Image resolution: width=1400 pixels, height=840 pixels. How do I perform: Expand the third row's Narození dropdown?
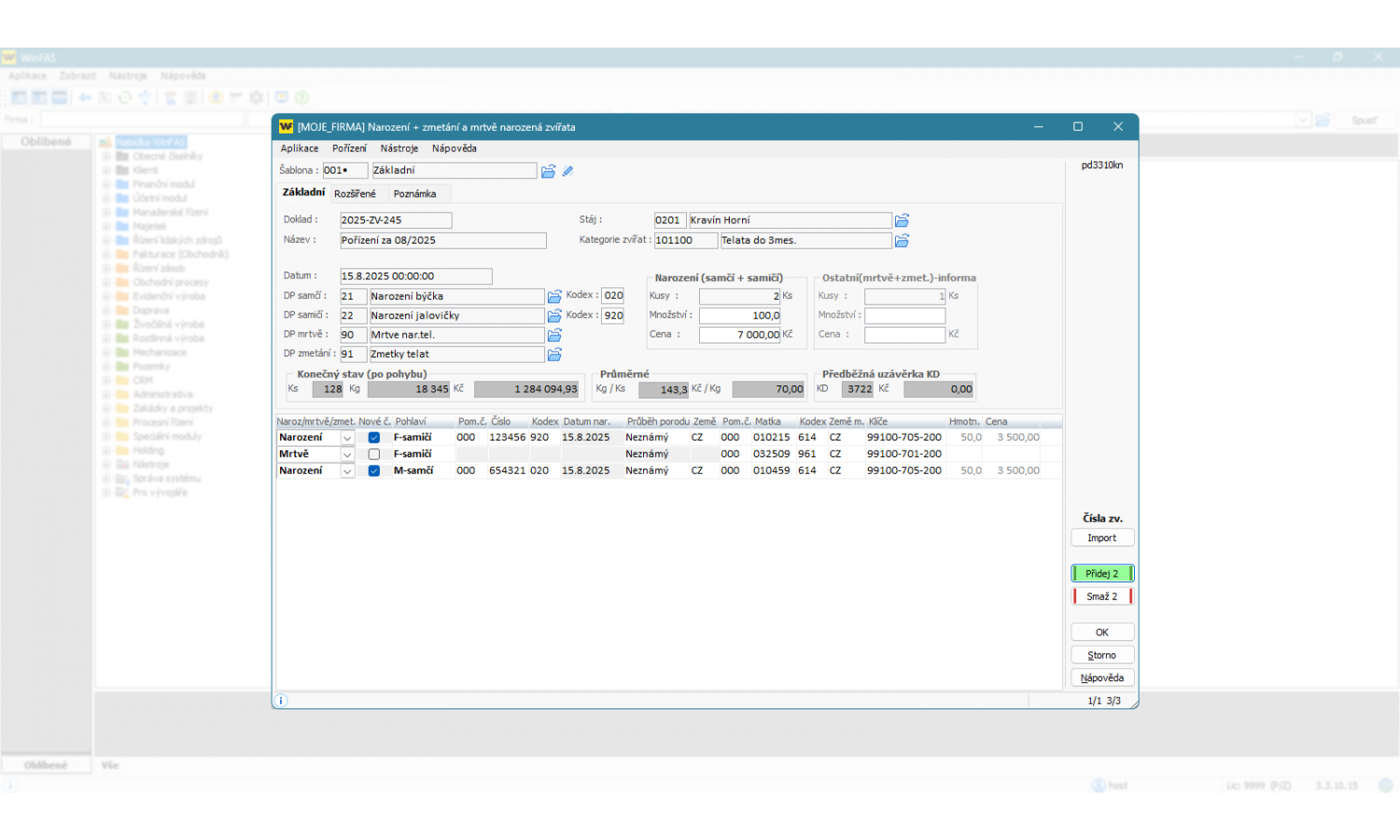click(x=347, y=471)
